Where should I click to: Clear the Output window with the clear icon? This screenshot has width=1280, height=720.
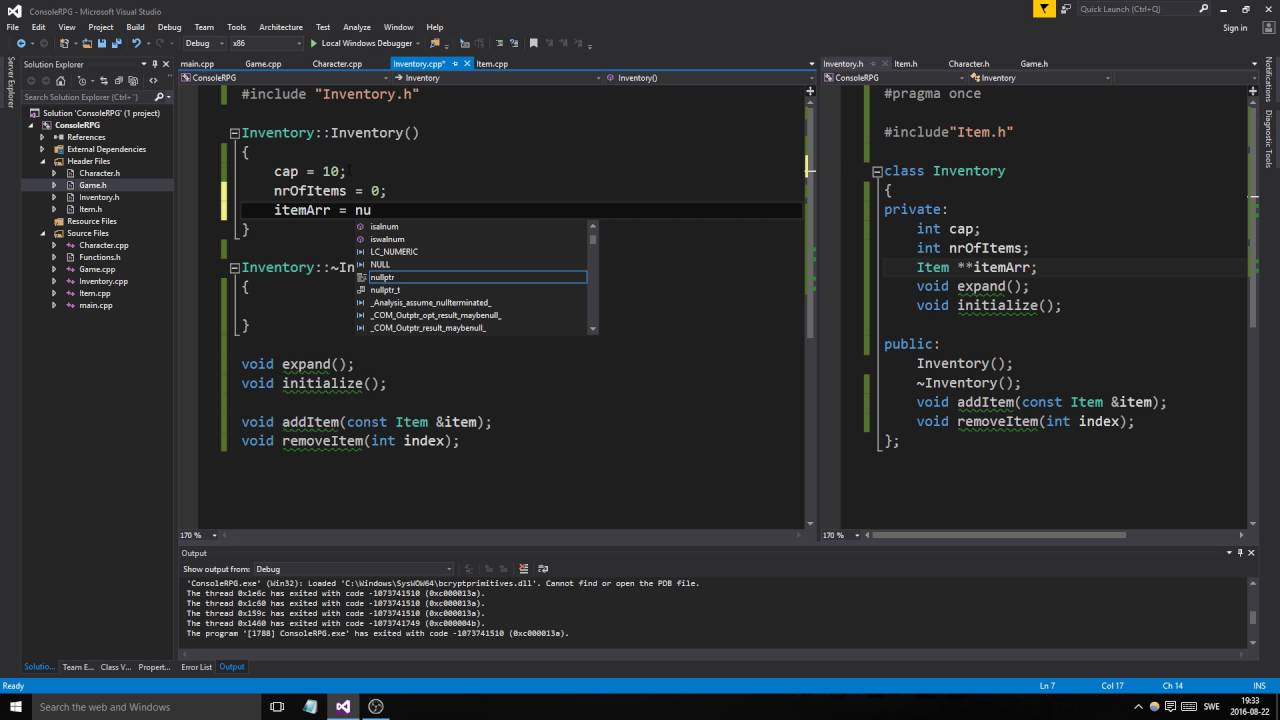click(524, 568)
